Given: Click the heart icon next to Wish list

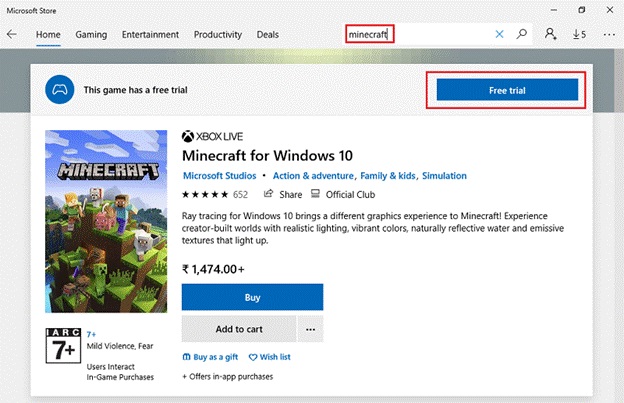Looking at the screenshot, I should click(253, 357).
